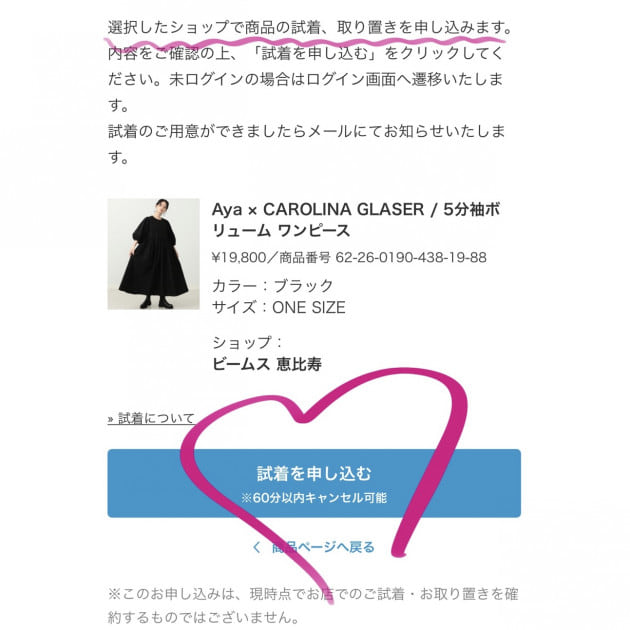The height and width of the screenshot is (630, 630).
Task: Click the サイズ:ONE SIZE line
Action: (278, 307)
